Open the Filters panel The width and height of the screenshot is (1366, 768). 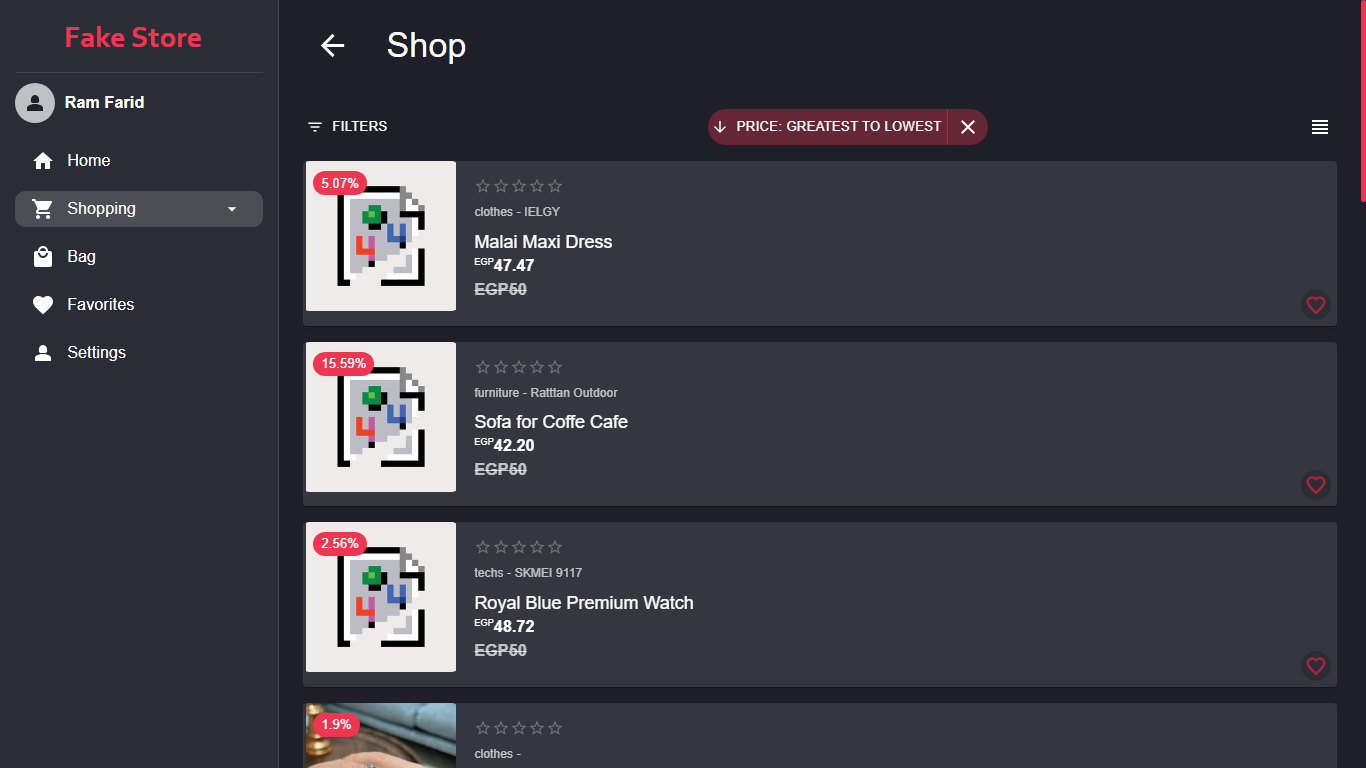click(347, 127)
